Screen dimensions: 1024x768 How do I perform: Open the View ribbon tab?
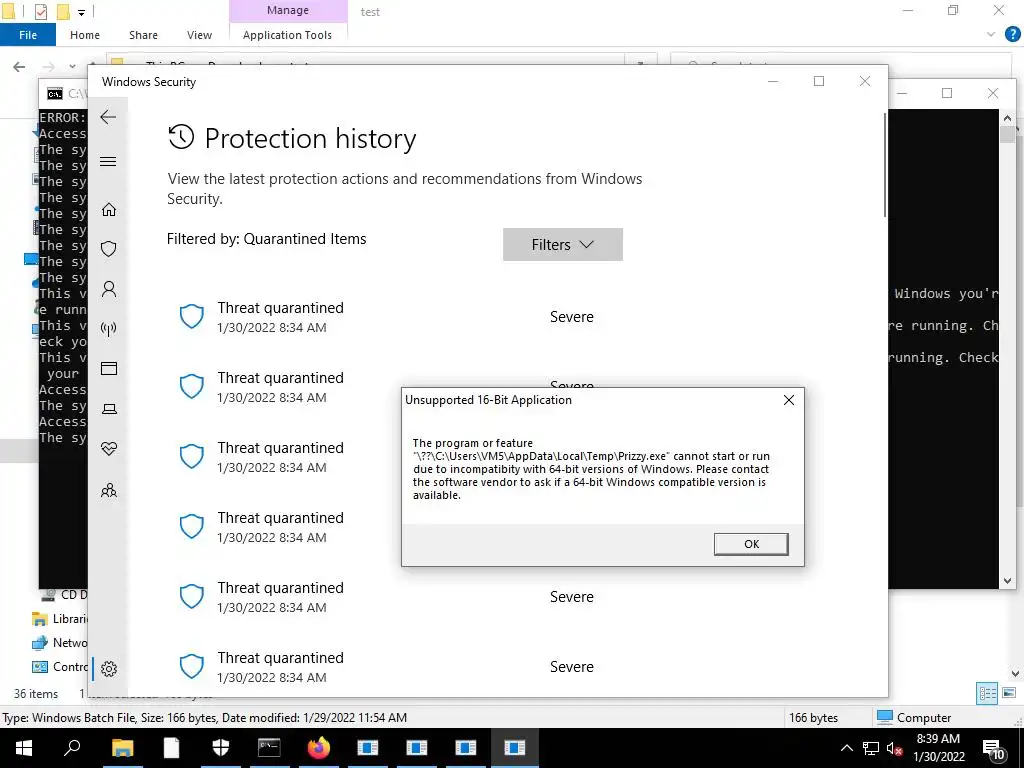tap(199, 35)
